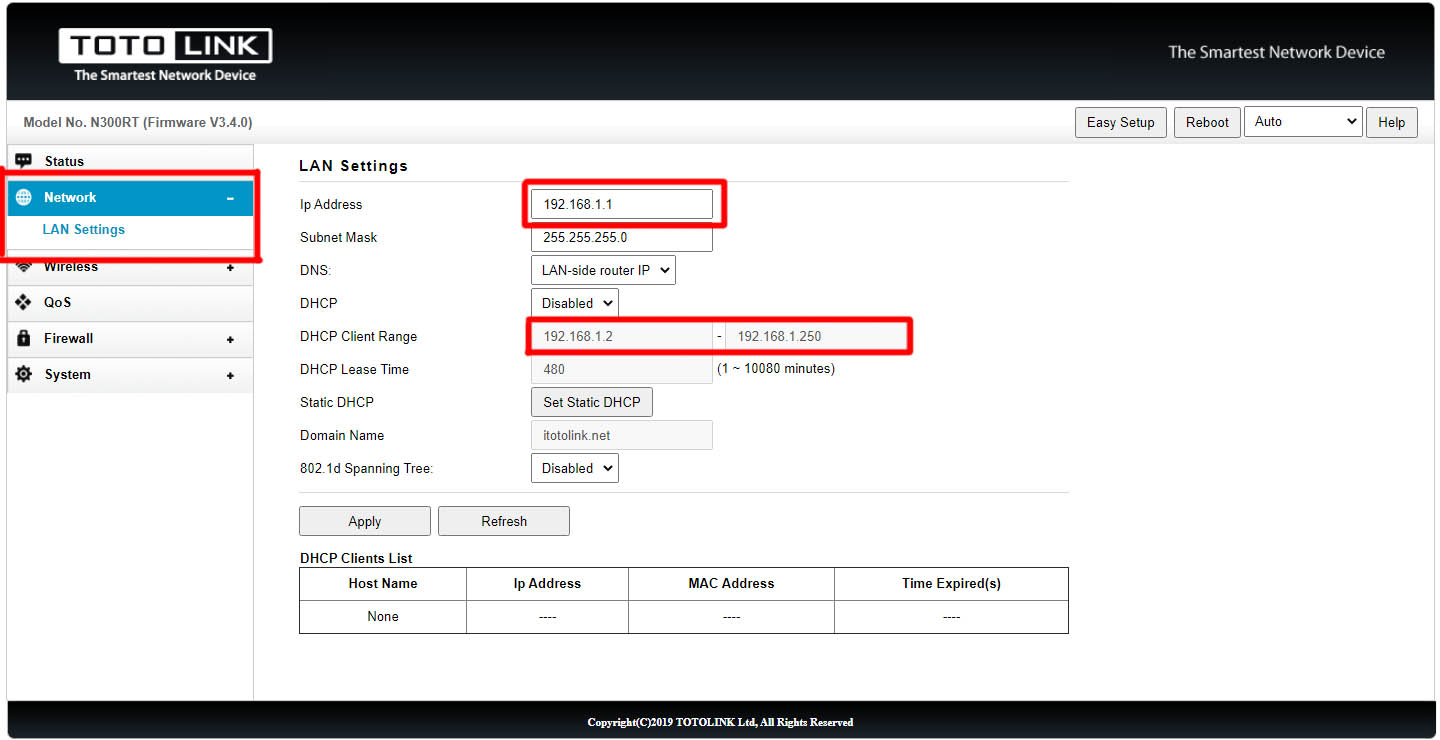Select the System gear icon

(24, 374)
